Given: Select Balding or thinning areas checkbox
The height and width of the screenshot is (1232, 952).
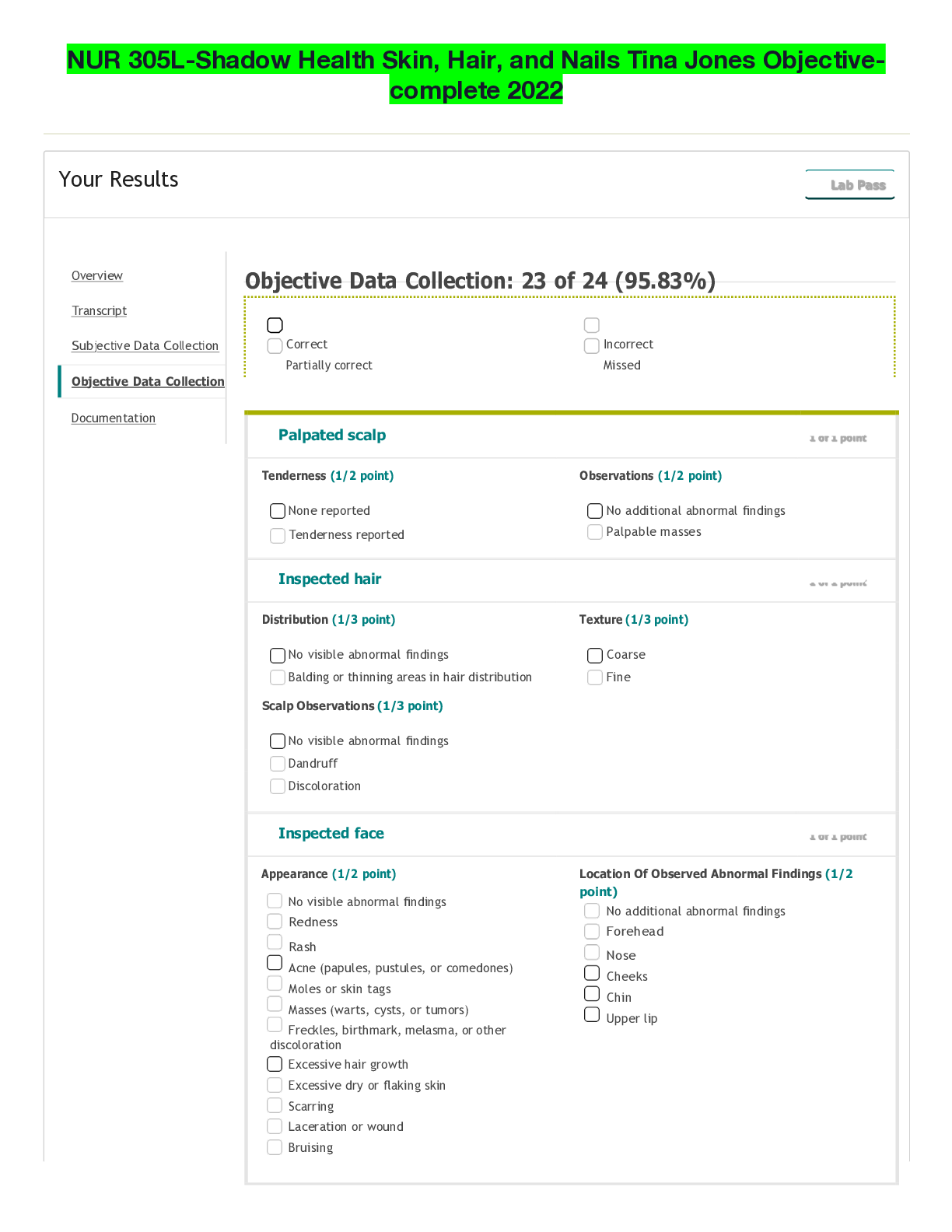Looking at the screenshot, I should tap(278, 677).
